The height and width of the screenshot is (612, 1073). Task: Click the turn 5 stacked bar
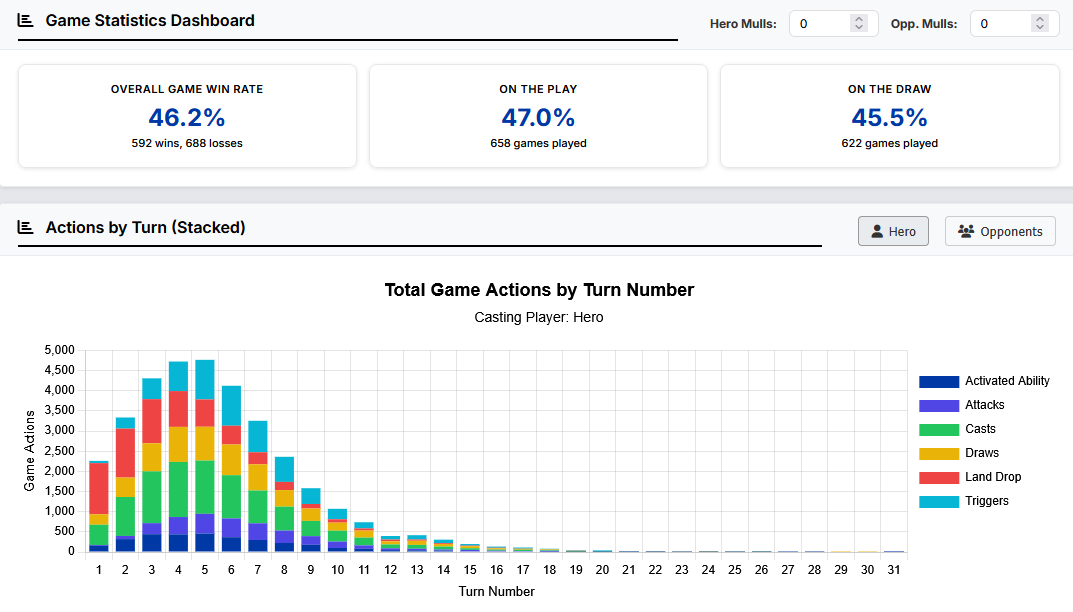pos(205,456)
